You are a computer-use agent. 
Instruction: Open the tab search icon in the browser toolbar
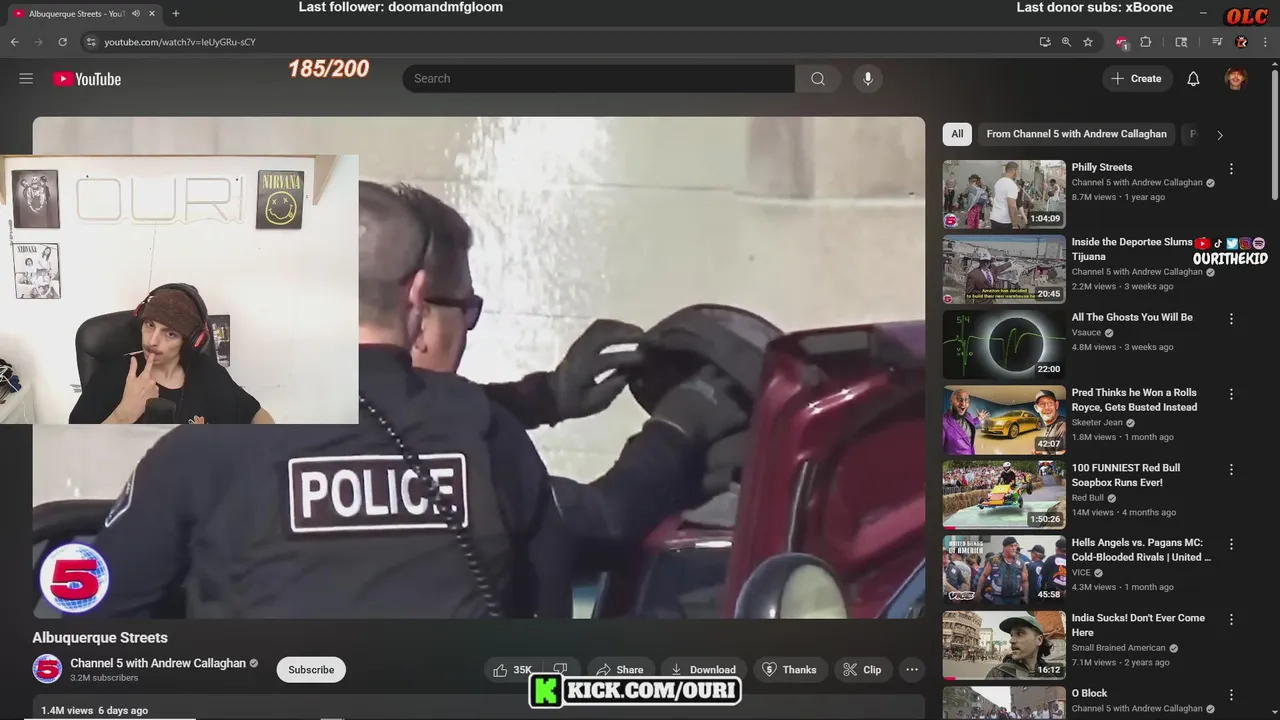point(1181,42)
